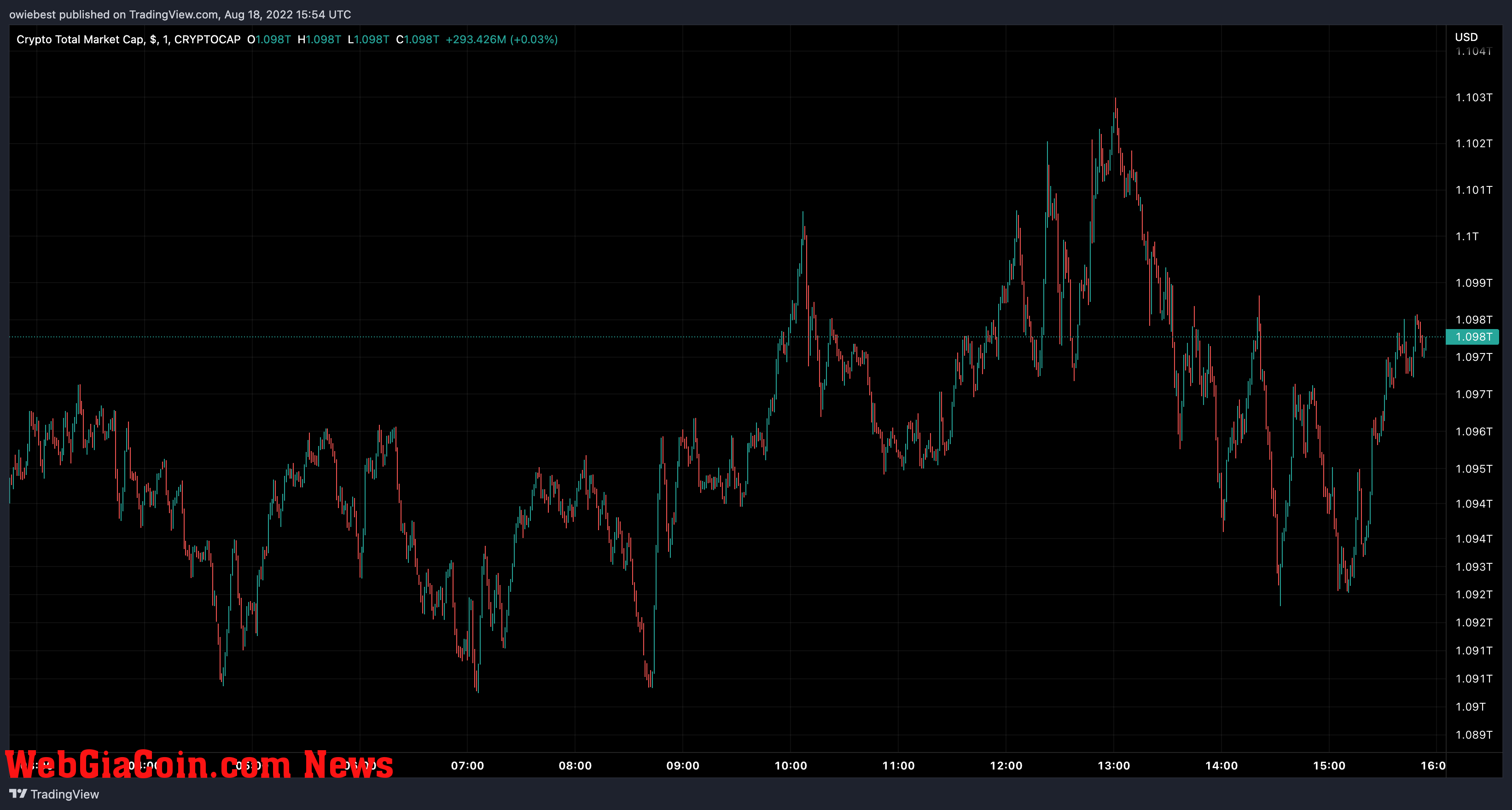Click the 11:00 time axis label

[x=898, y=765]
